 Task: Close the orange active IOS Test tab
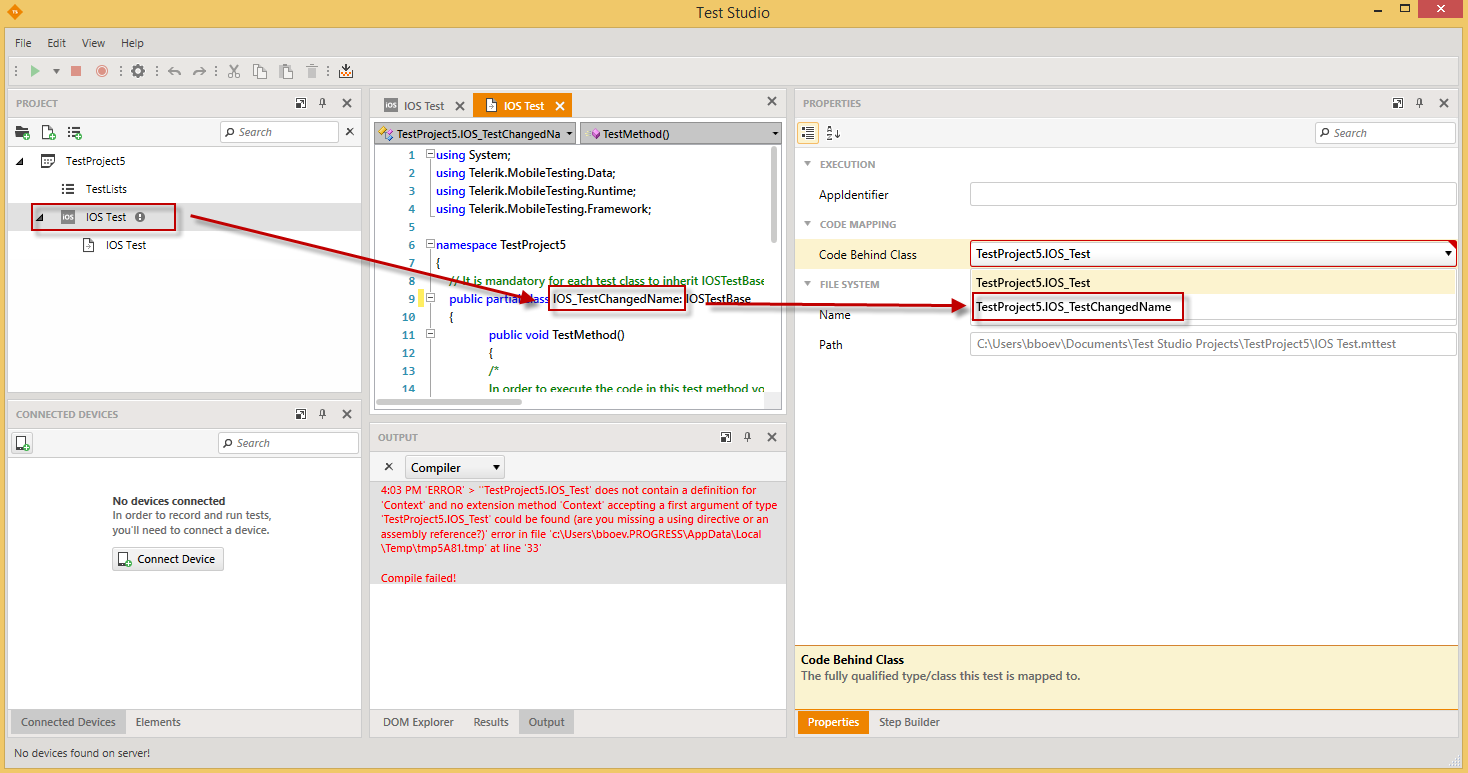pos(560,105)
